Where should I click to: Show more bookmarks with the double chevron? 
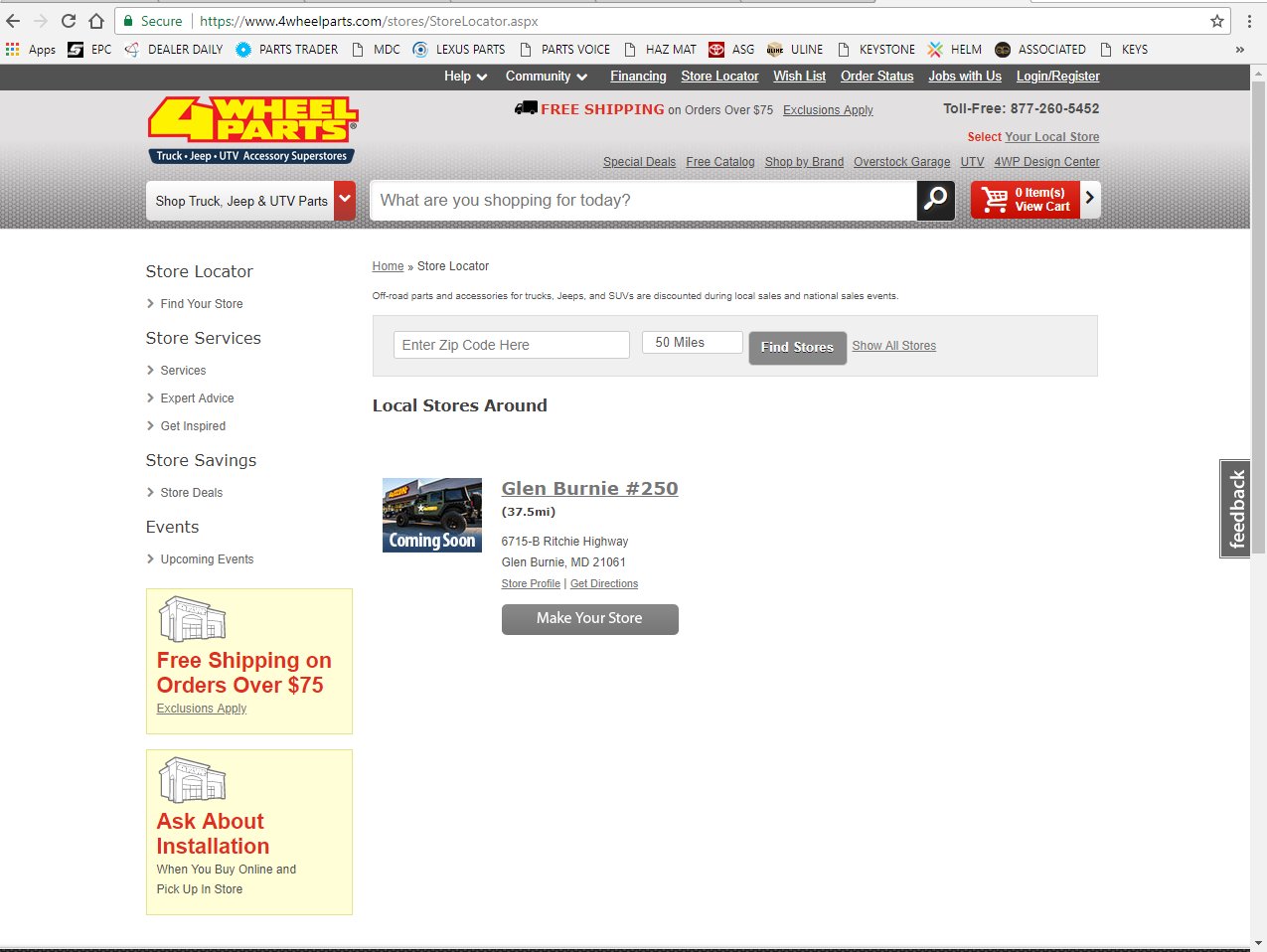tap(1239, 49)
